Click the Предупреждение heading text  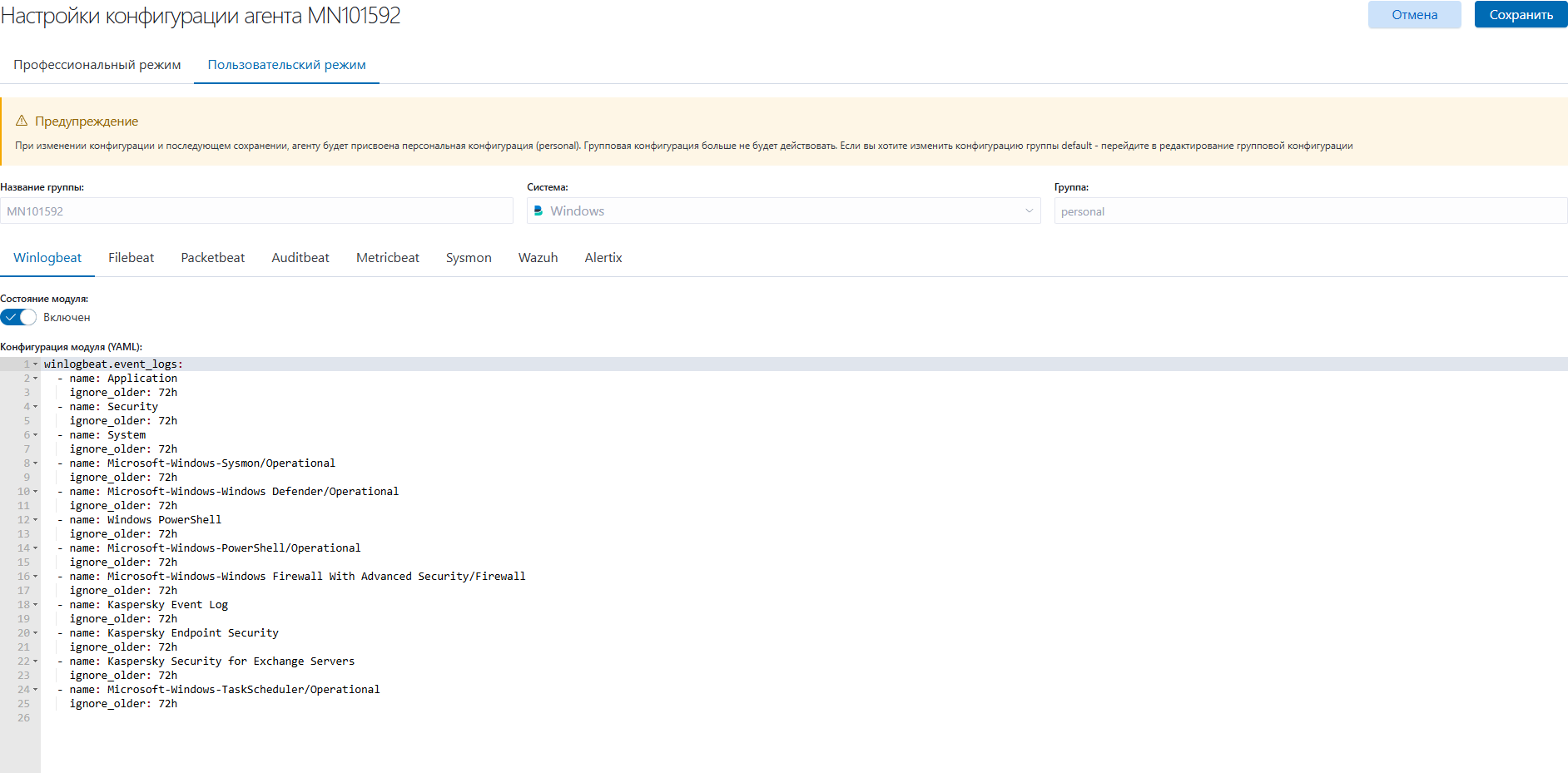[87, 121]
